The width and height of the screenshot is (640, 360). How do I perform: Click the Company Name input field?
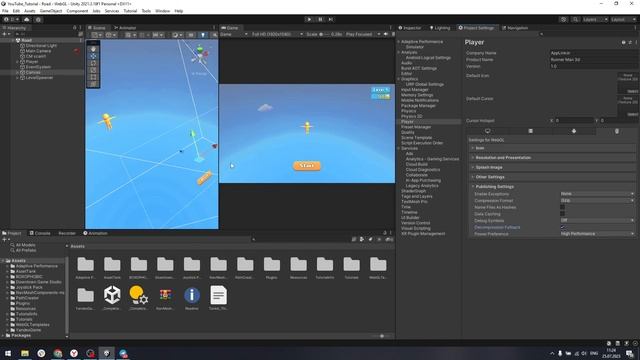(x=593, y=53)
